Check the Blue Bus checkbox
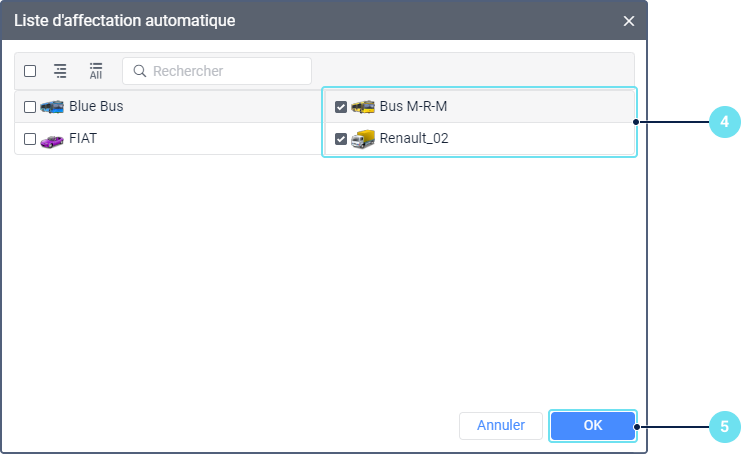 point(30,107)
